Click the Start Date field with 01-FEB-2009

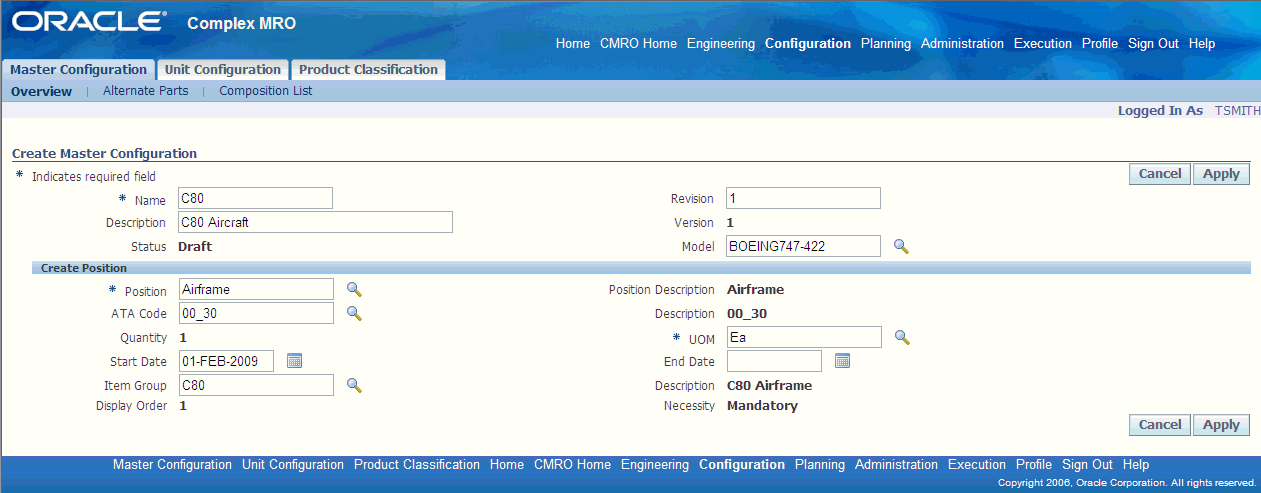pyautogui.click(x=226, y=361)
